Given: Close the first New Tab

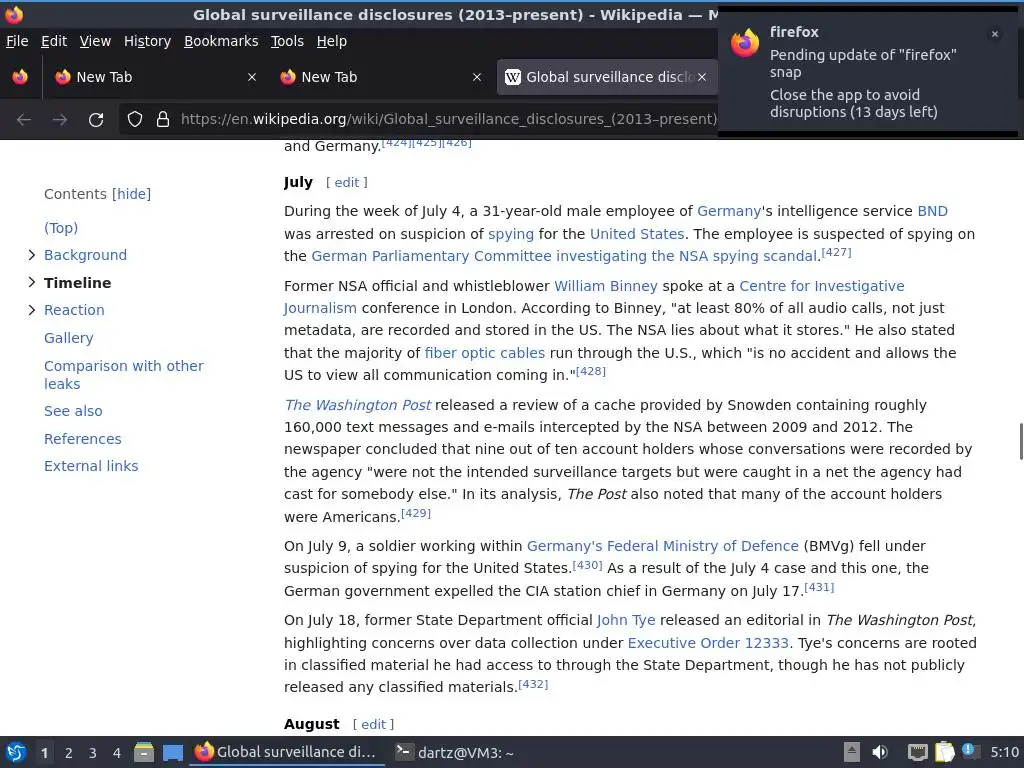Looking at the screenshot, I should point(251,77).
